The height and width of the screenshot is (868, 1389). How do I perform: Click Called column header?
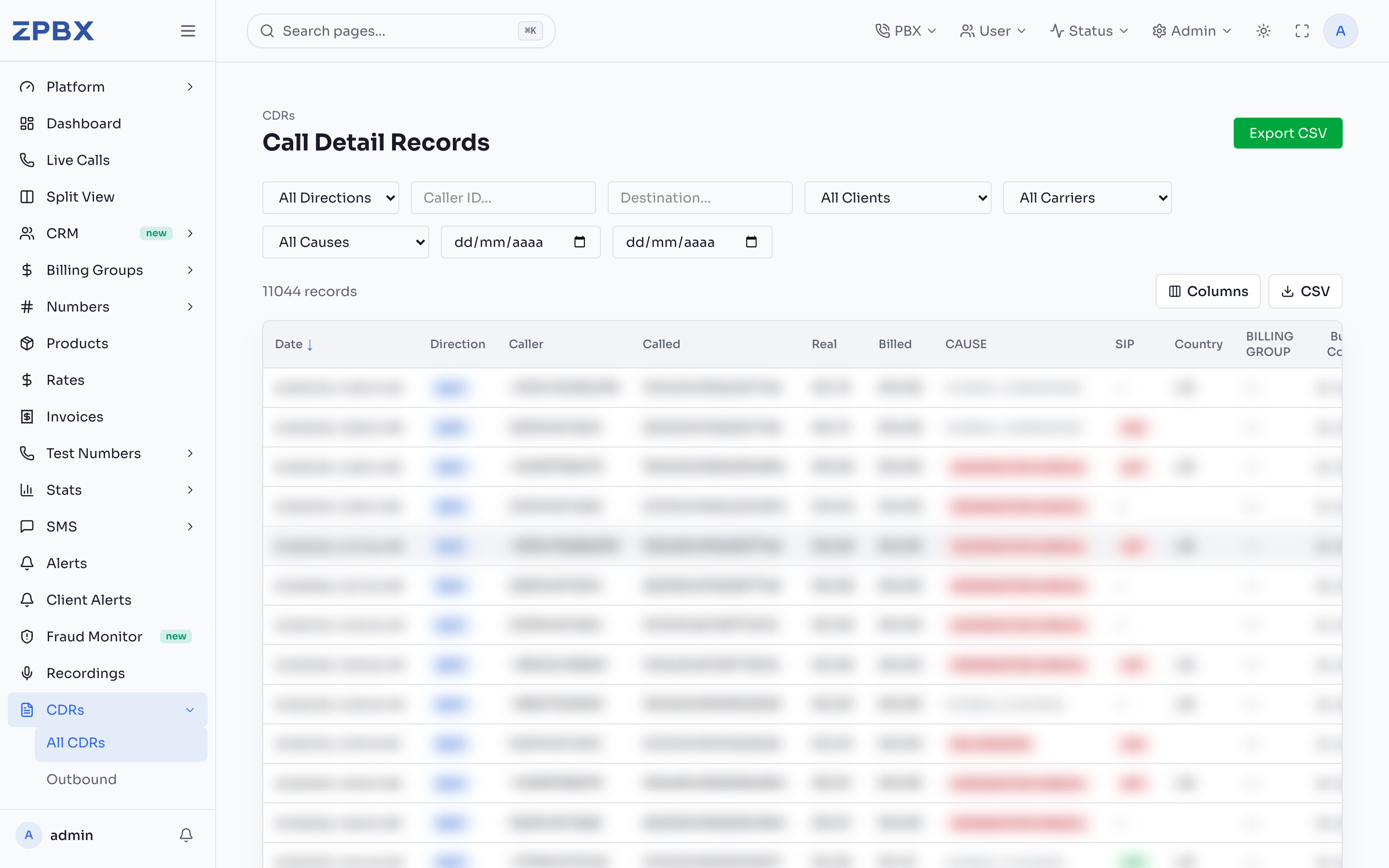661,344
